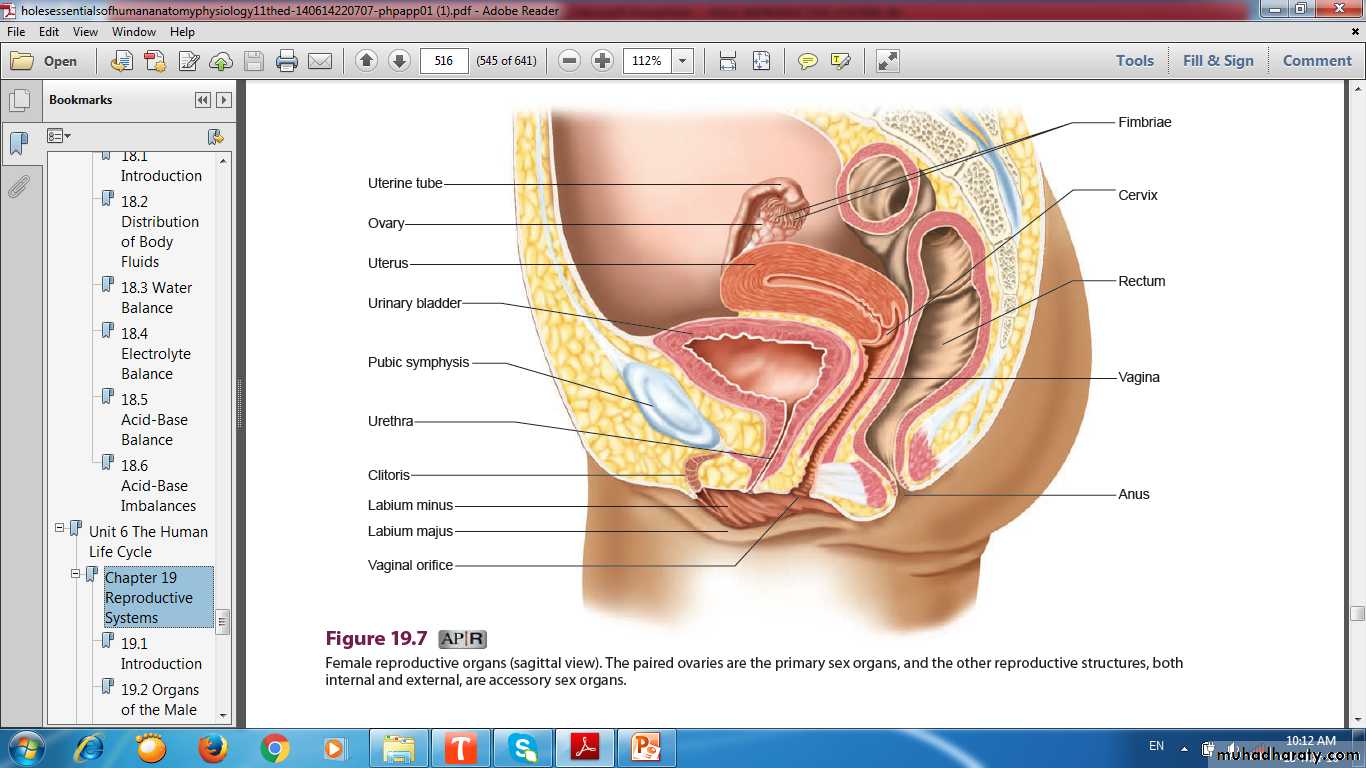Open the Fill & Sign pane

(x=1217, y=61)
